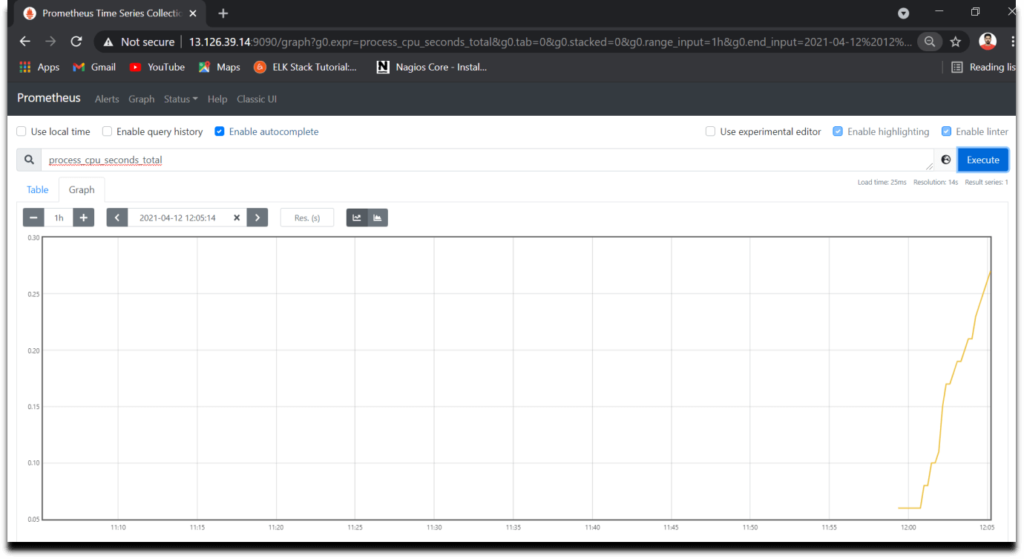Screen dimensions: 1024x559
Task: Go back to previous browser page
Action: 25,42
